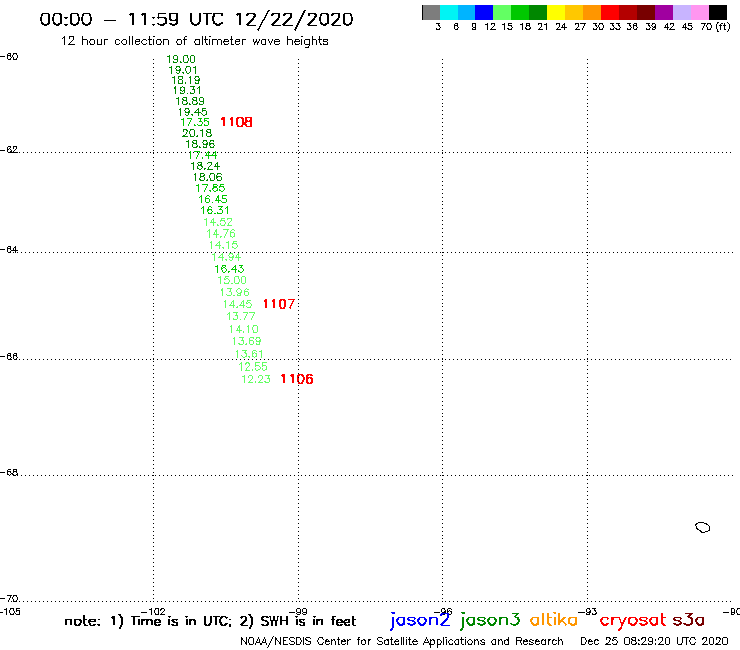Click wave height value 14.10

click(244, 329)
